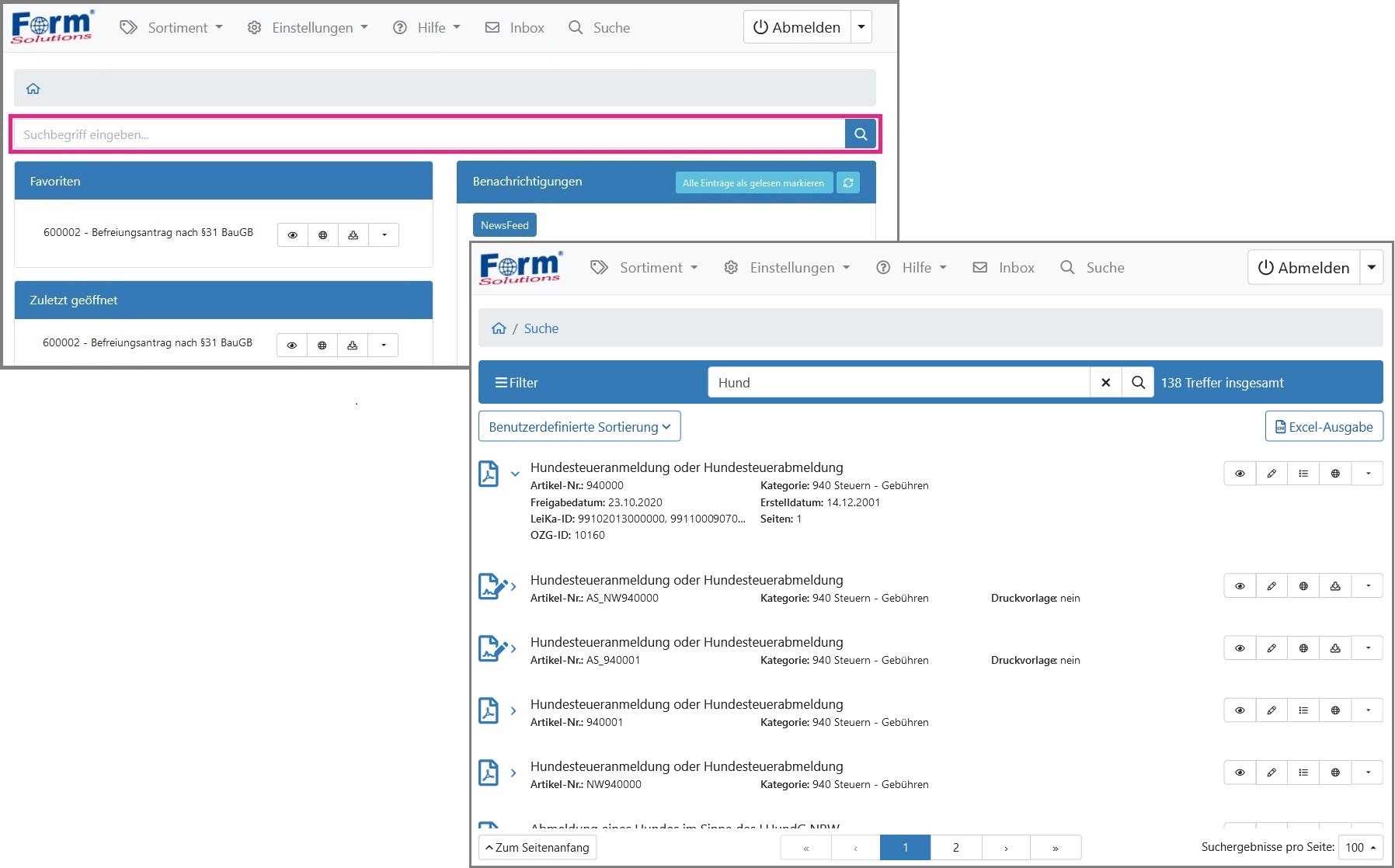Expand details of article AS_940001
Screen dimensions: 1395x868
pyautogui.click(x=513, y=648)
